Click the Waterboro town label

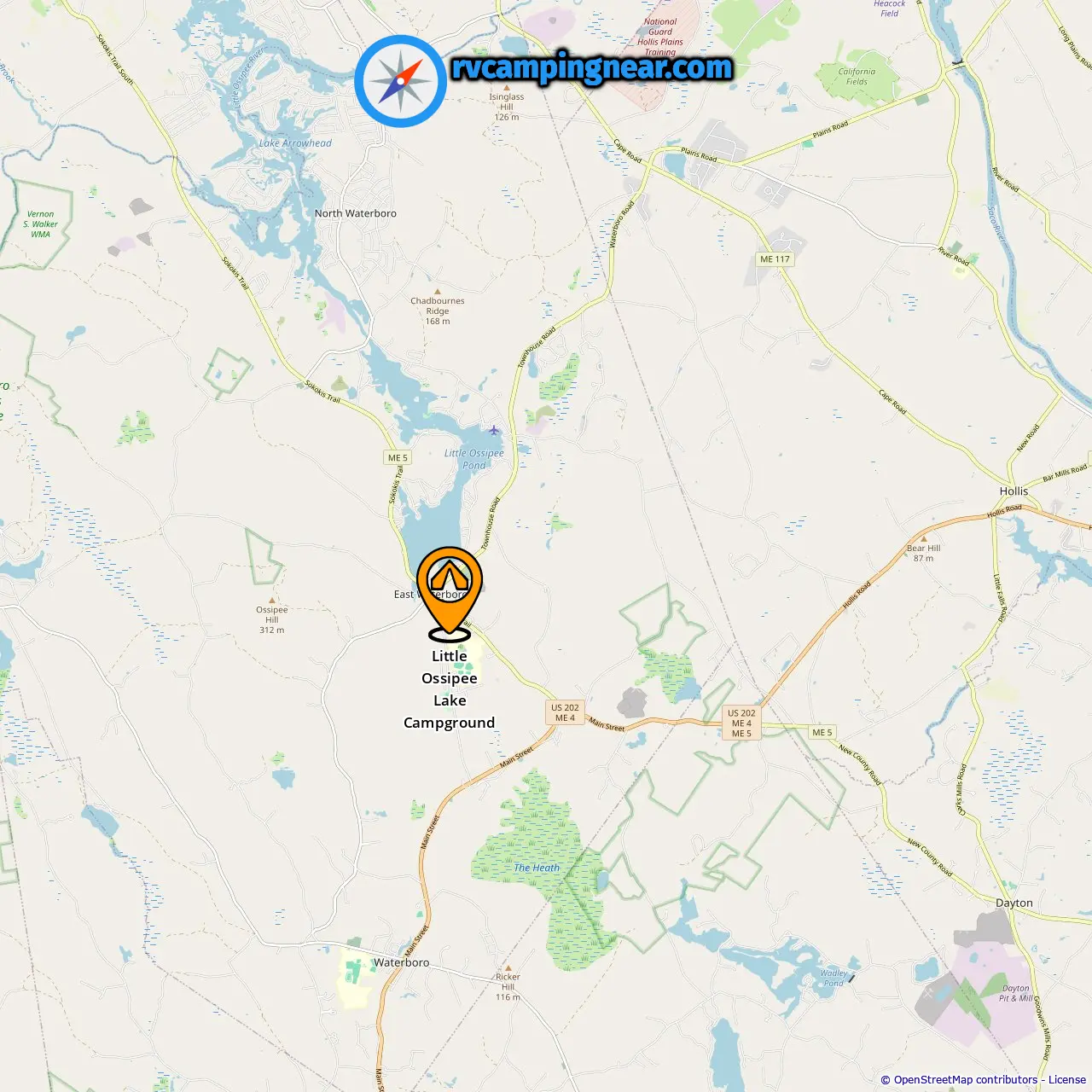pos(401,962)
